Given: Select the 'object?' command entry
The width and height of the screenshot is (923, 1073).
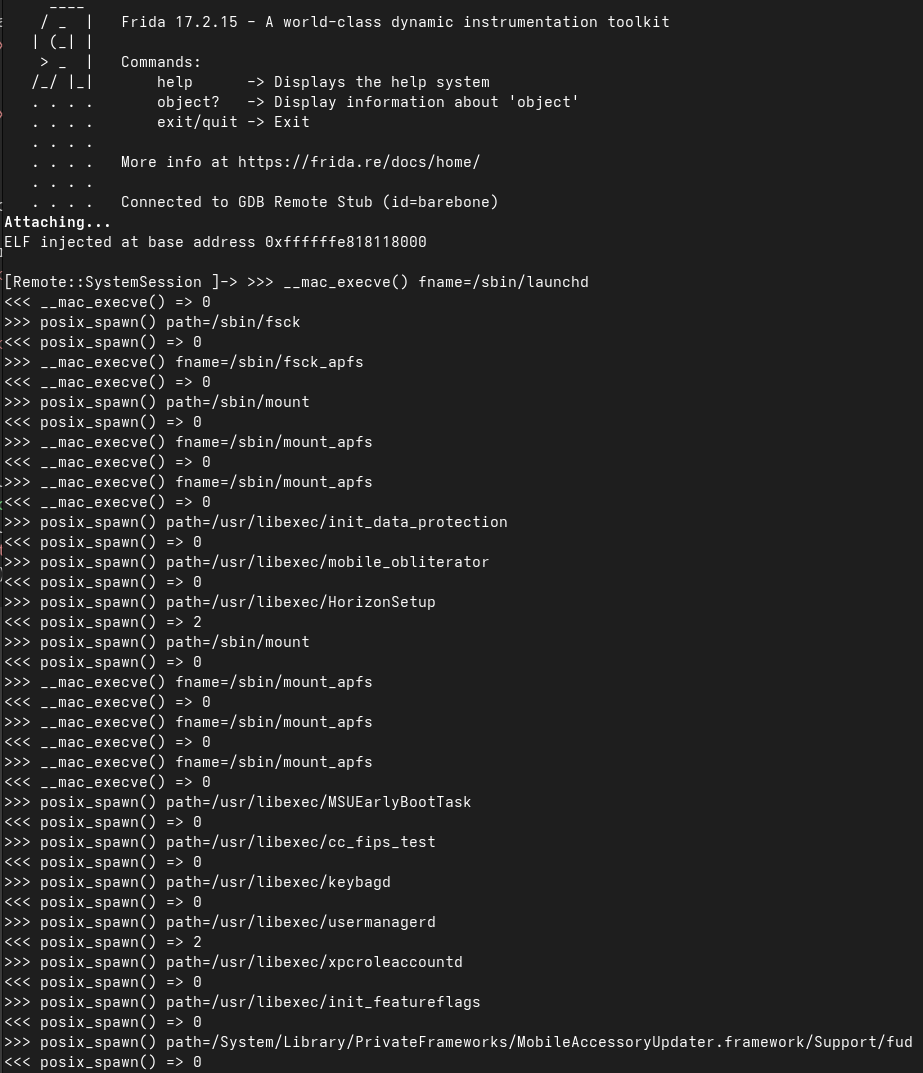Looking at the screenshot, I should 368,102.
